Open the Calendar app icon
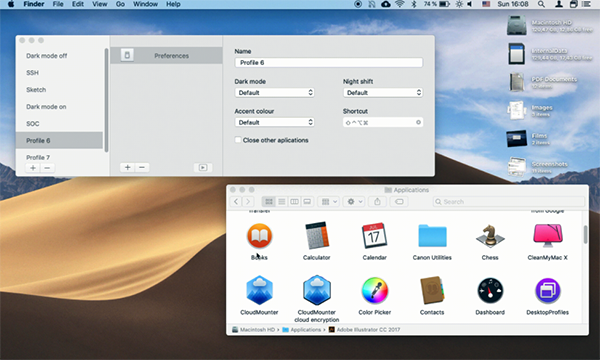The height and width of the screenshot is (360, 600). 374,236
